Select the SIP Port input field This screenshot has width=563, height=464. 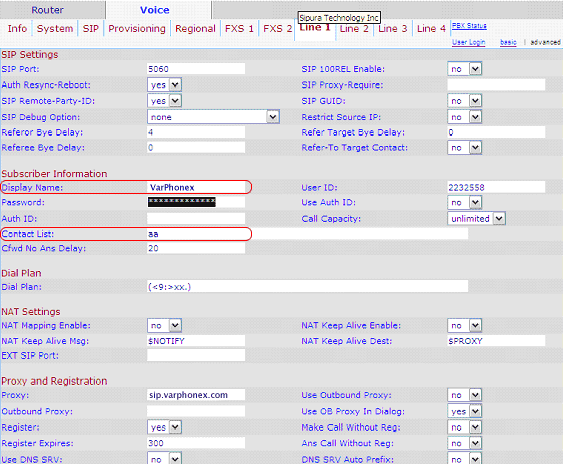[196, 69]
